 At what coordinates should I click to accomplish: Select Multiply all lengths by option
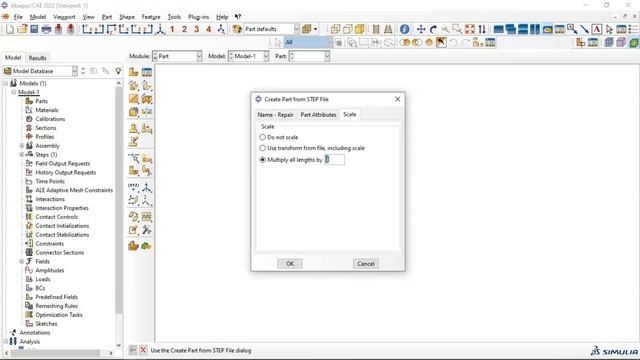262,160
